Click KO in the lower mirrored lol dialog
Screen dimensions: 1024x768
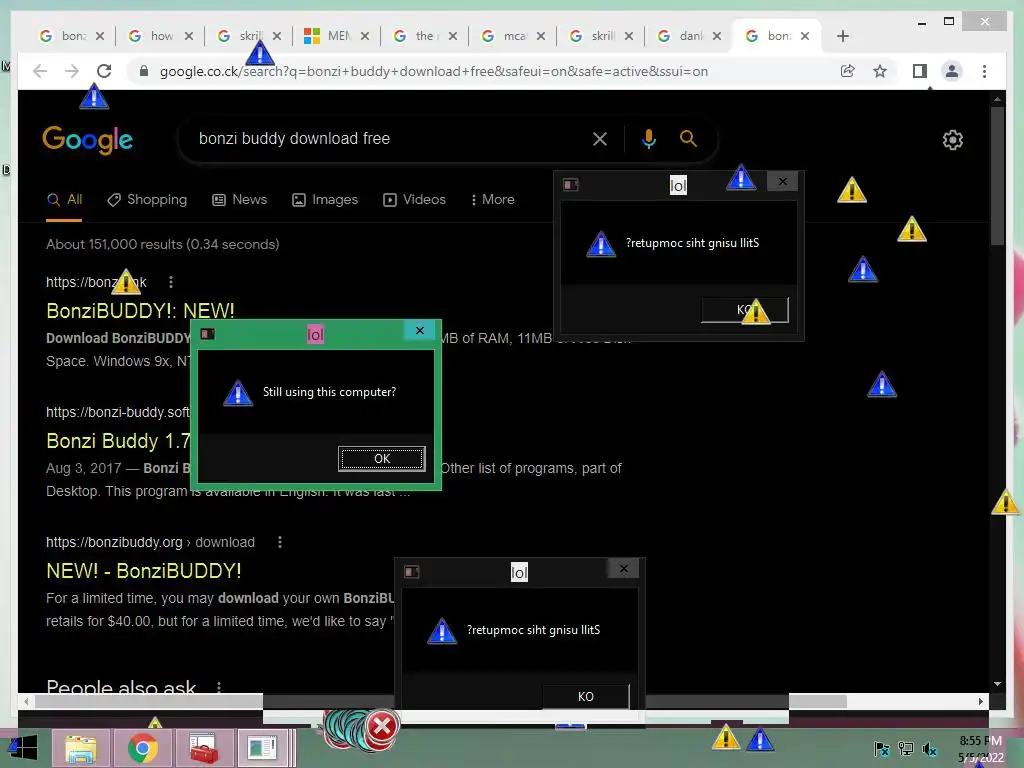click(586, 697)
